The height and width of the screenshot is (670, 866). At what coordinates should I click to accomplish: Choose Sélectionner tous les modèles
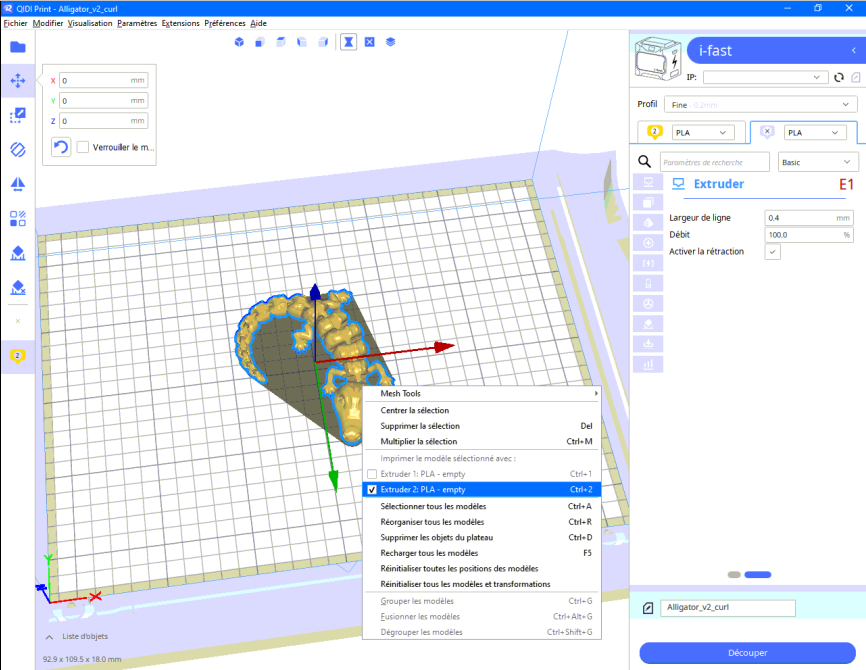click(482, 506)
